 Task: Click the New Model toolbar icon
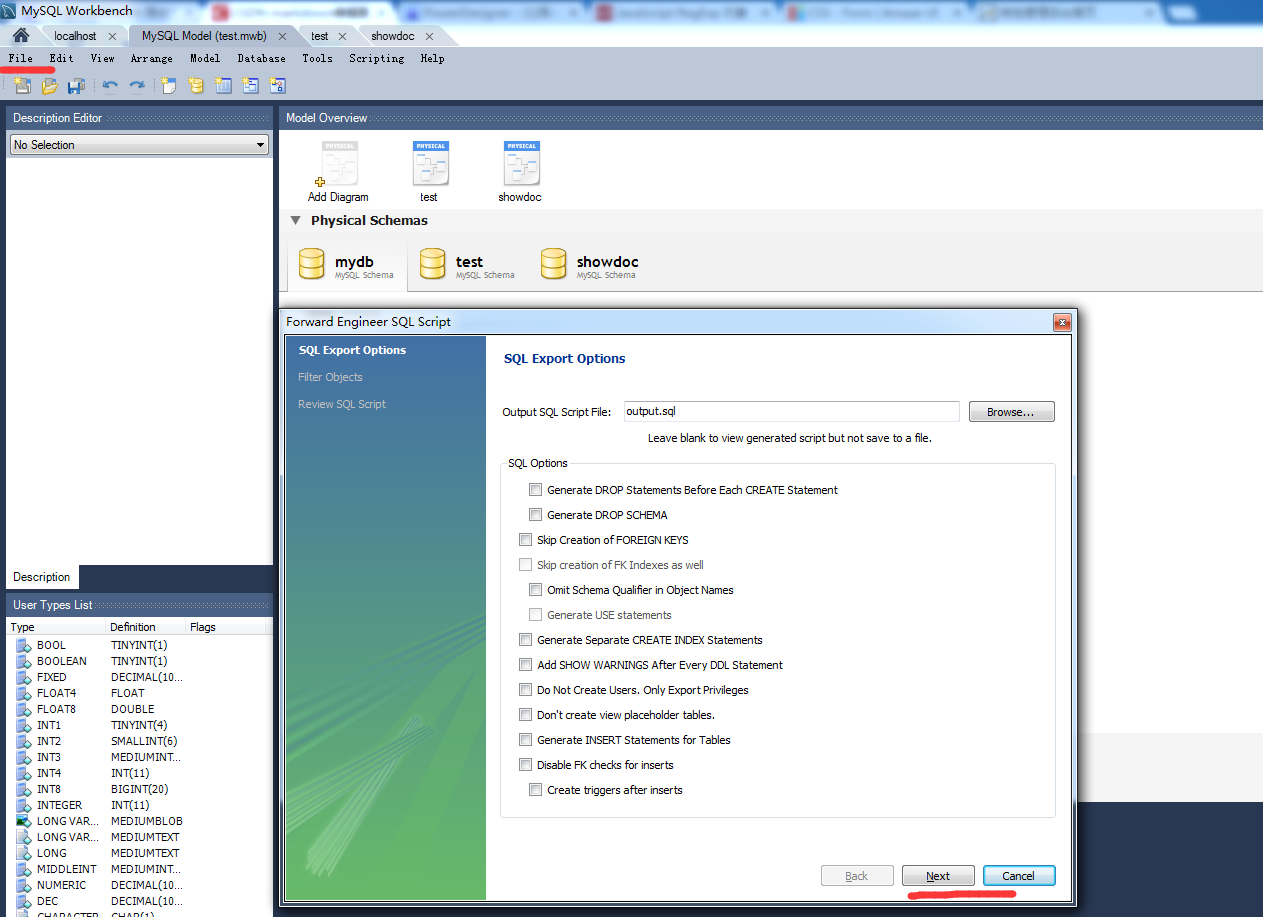pyautogui.click(x=22, y=86)
